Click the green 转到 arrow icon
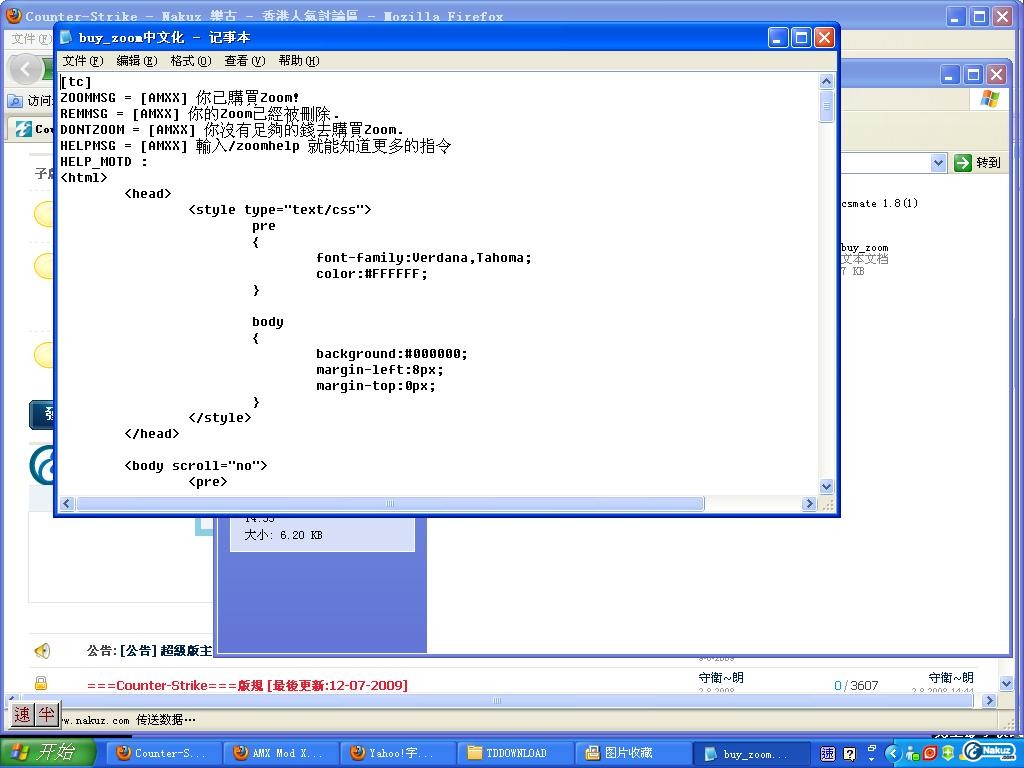Viewport: 1024px width, 768px height. click(963, 163)
